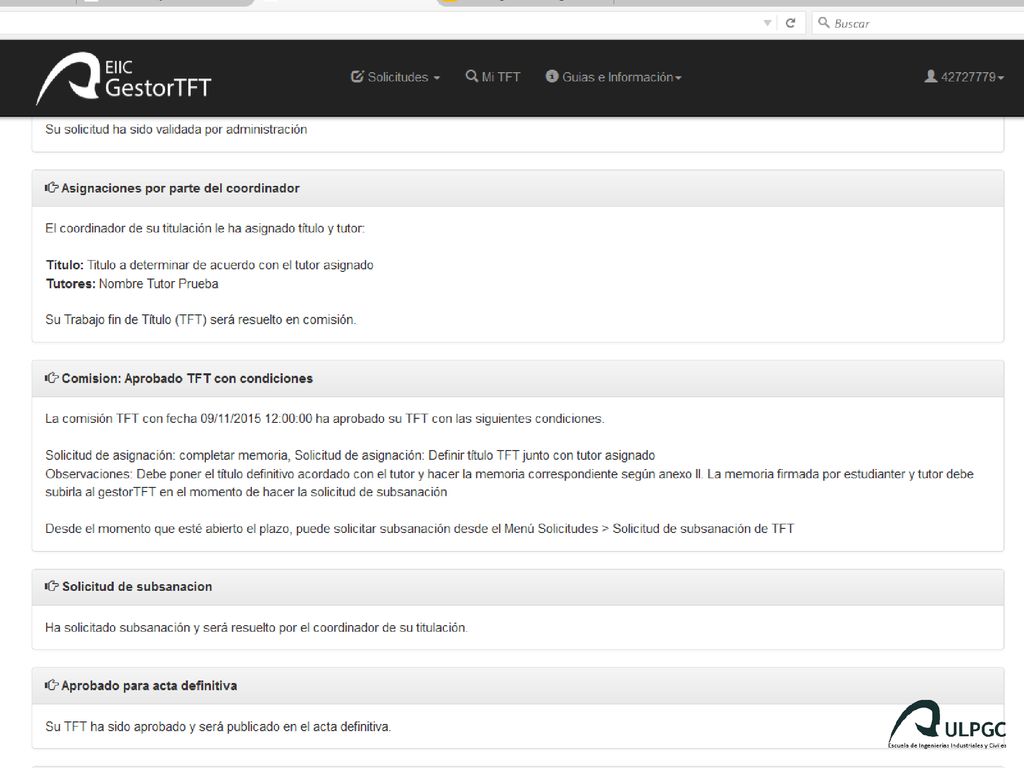The height and width of the screenshot is (768, 1024).
Task: Click 'Su TFT ha sido aprobado' text
Action: tap(218, 726)
